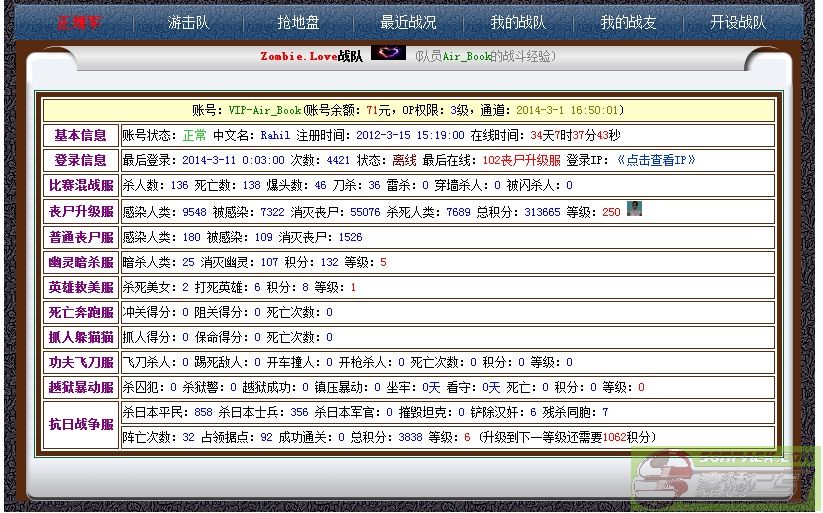Viewport: 823px width, 513px height.
Task: Open 我的战队 in the navigation bar
Action: coord(518,22)
